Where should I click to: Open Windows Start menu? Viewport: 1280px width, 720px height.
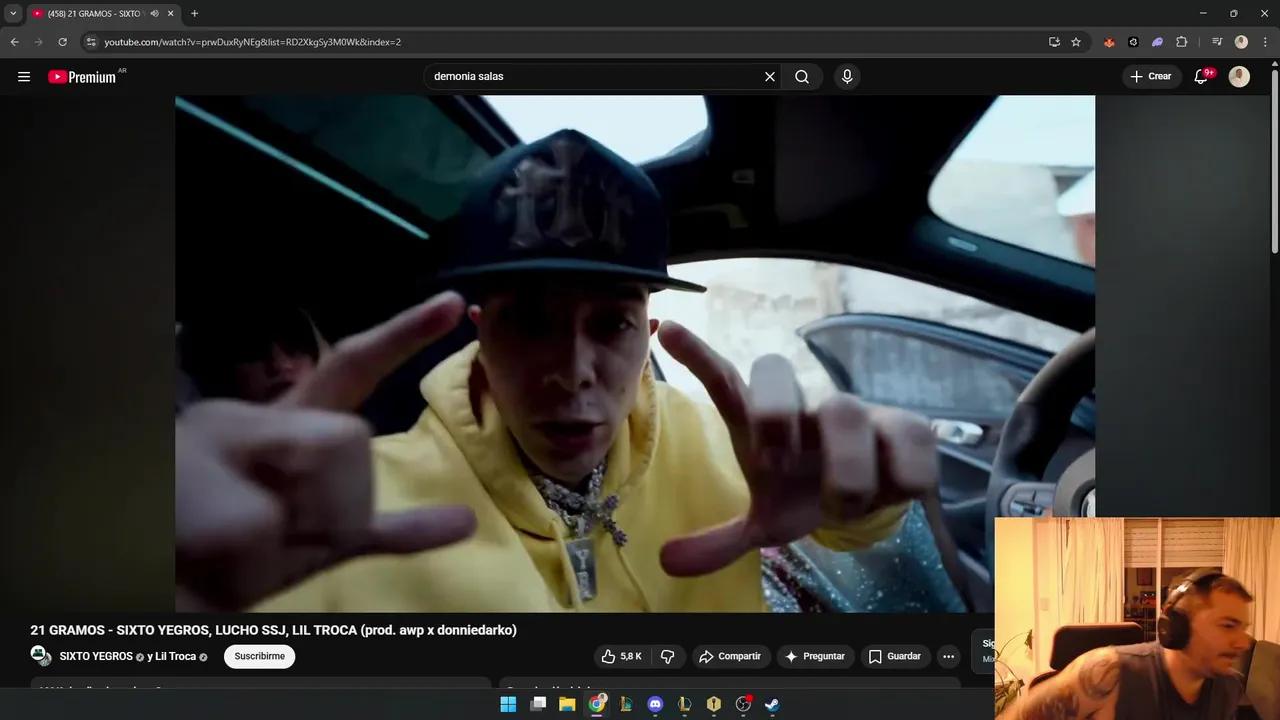[508, 704]
